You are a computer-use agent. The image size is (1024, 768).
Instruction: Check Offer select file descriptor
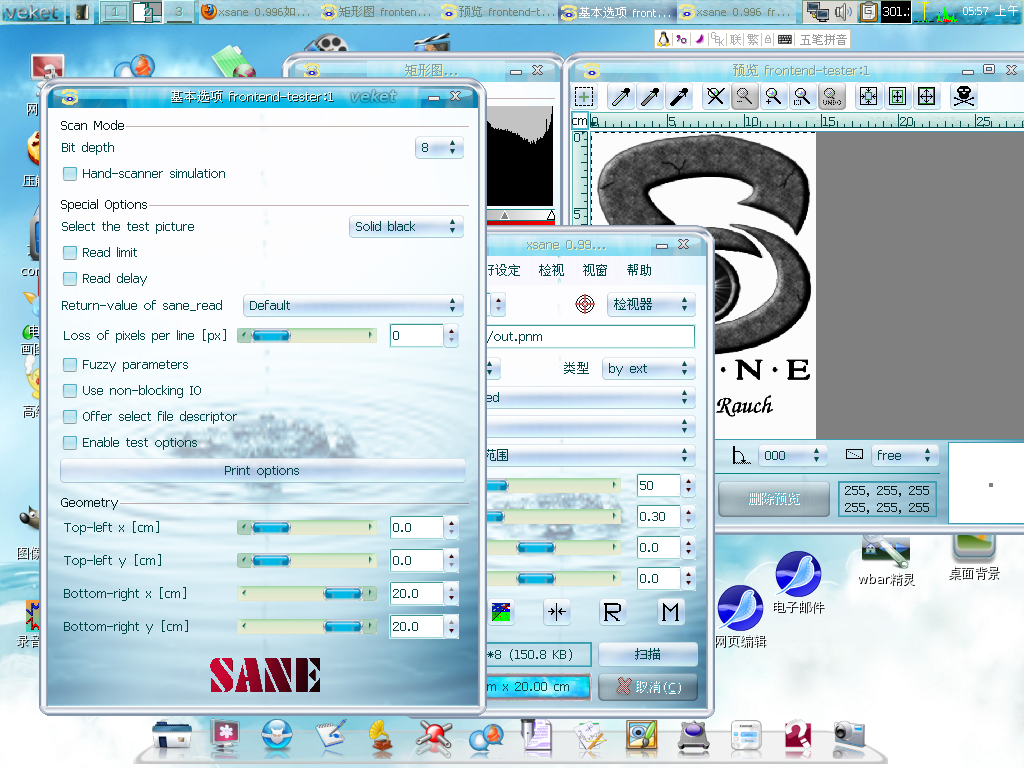click(x=70, y=417)
